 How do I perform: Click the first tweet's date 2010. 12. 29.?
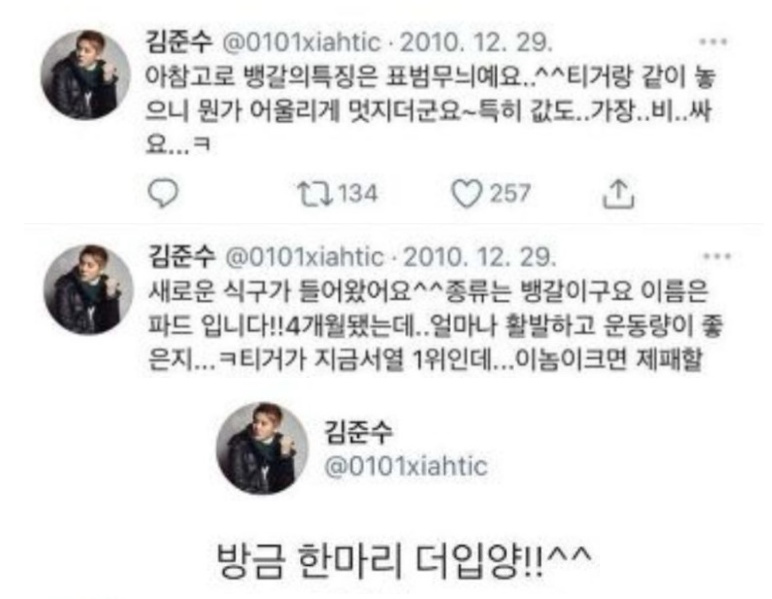476,43
